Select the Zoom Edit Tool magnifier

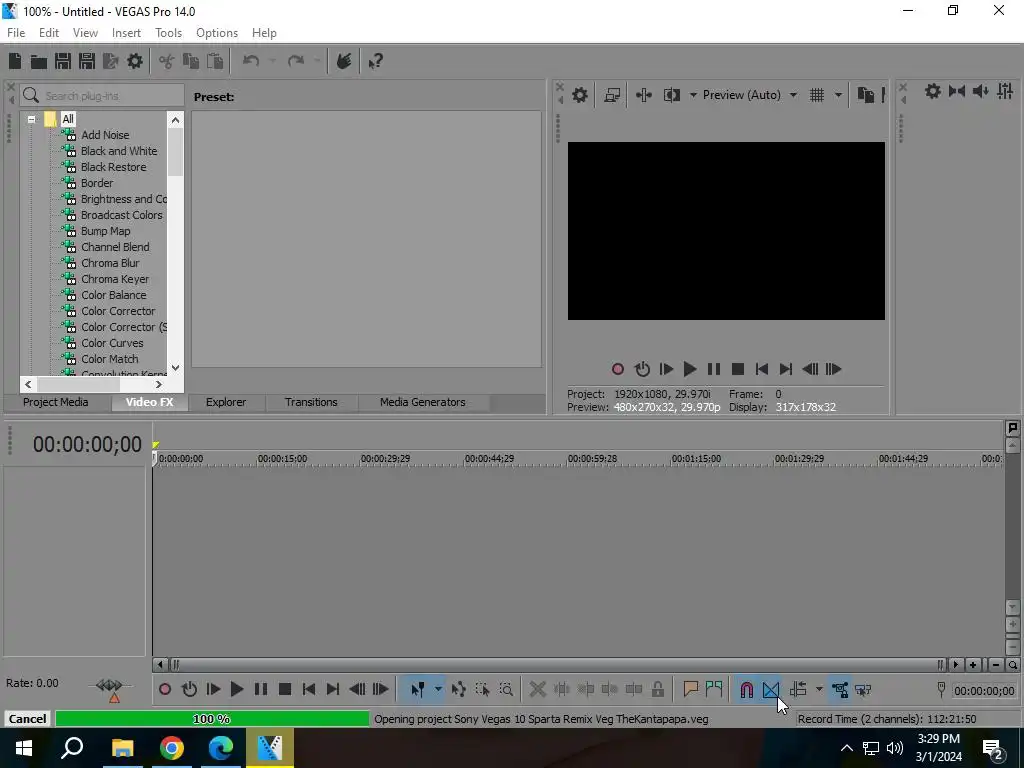click(x=506, y=690)
